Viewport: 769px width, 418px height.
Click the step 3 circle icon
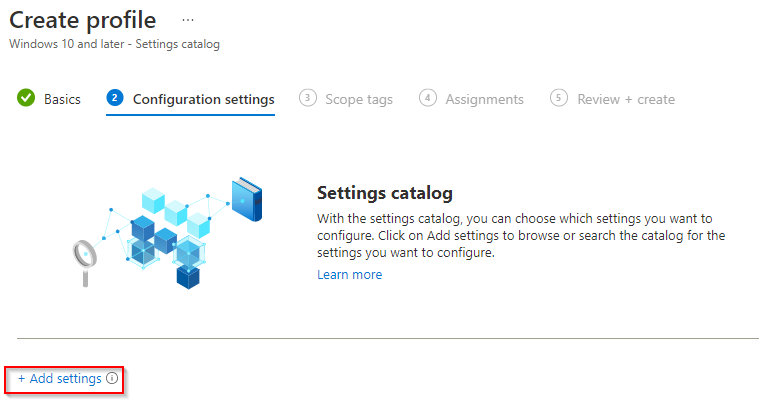tap(308, 98)
